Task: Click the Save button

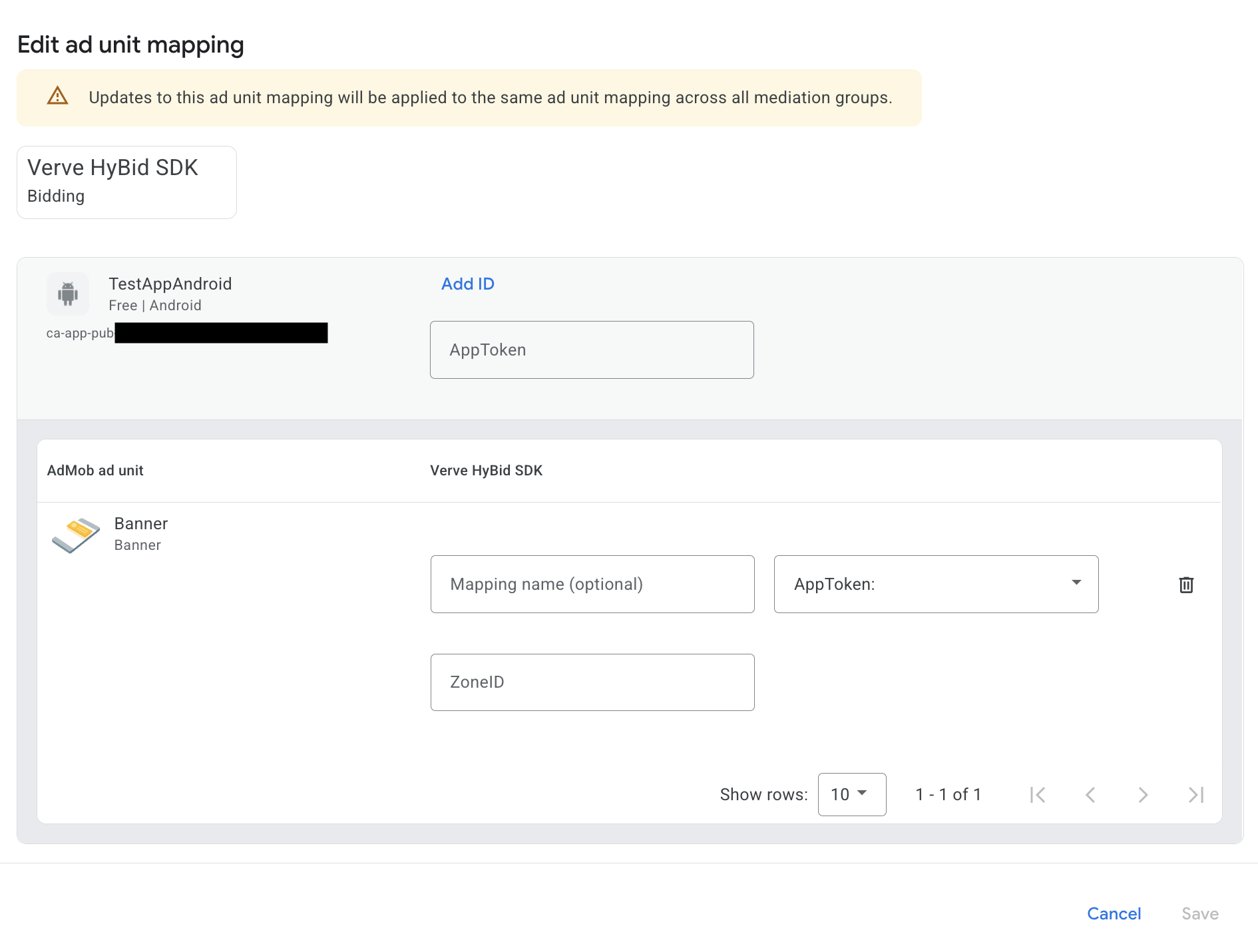Action: pyautogui.click(x=1200, y=913)
